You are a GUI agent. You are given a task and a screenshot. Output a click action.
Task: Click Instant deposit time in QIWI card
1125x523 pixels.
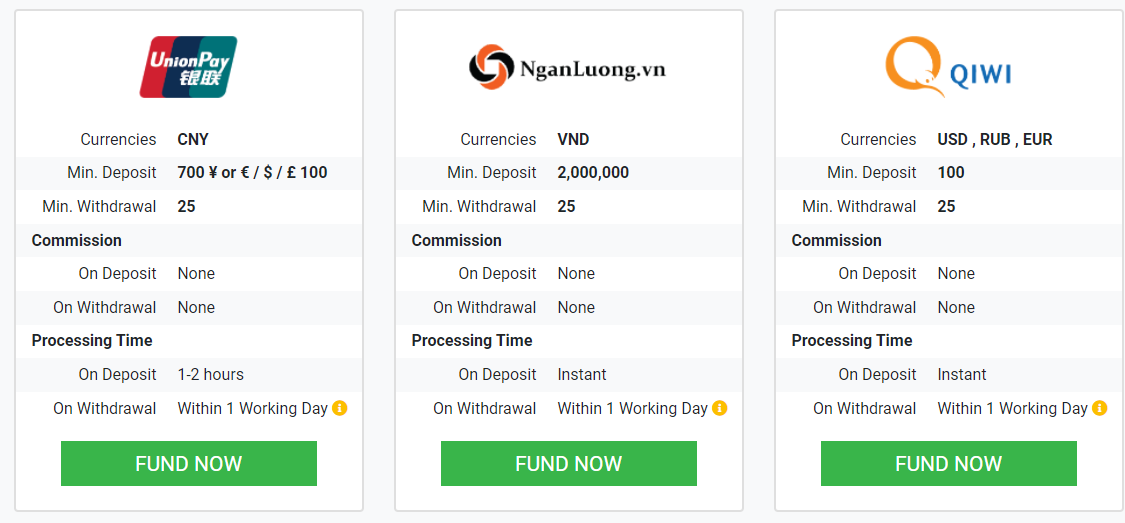[x=962, y=374]
